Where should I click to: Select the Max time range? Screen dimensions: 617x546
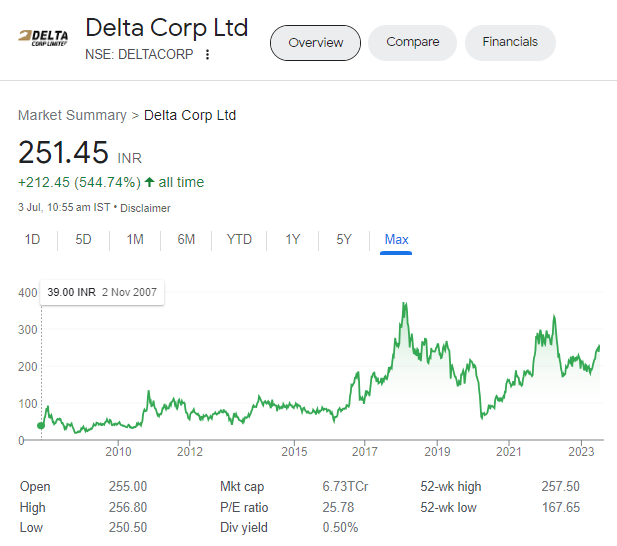397,240
